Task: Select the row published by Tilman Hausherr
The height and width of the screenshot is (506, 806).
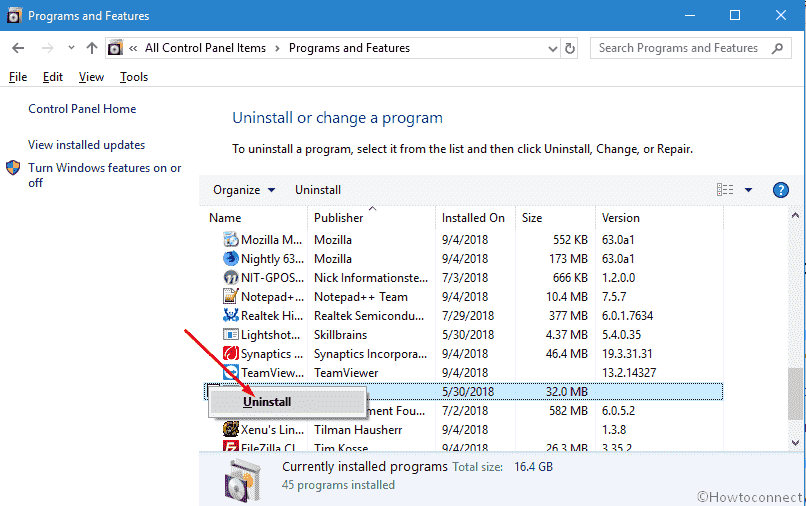Action: 465,429
